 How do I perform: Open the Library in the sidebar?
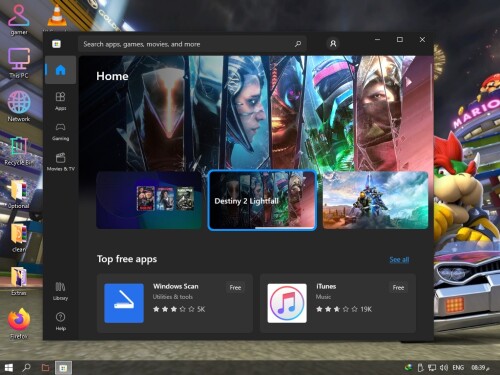pyautogui.click(x=60, y=291)
